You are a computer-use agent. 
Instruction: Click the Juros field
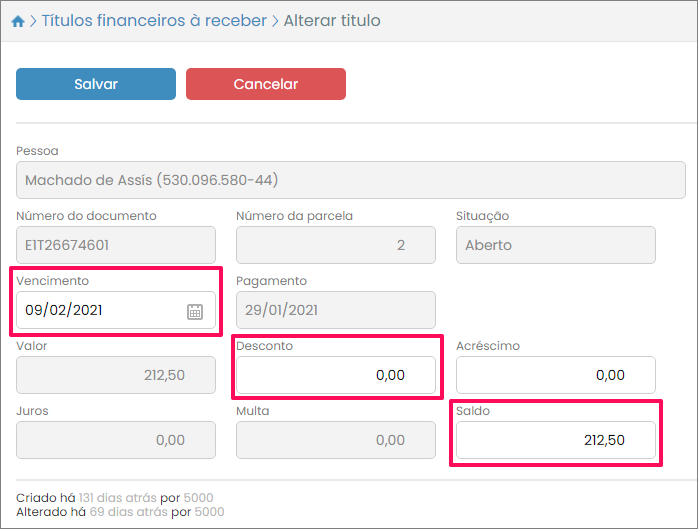pos(116,440)
